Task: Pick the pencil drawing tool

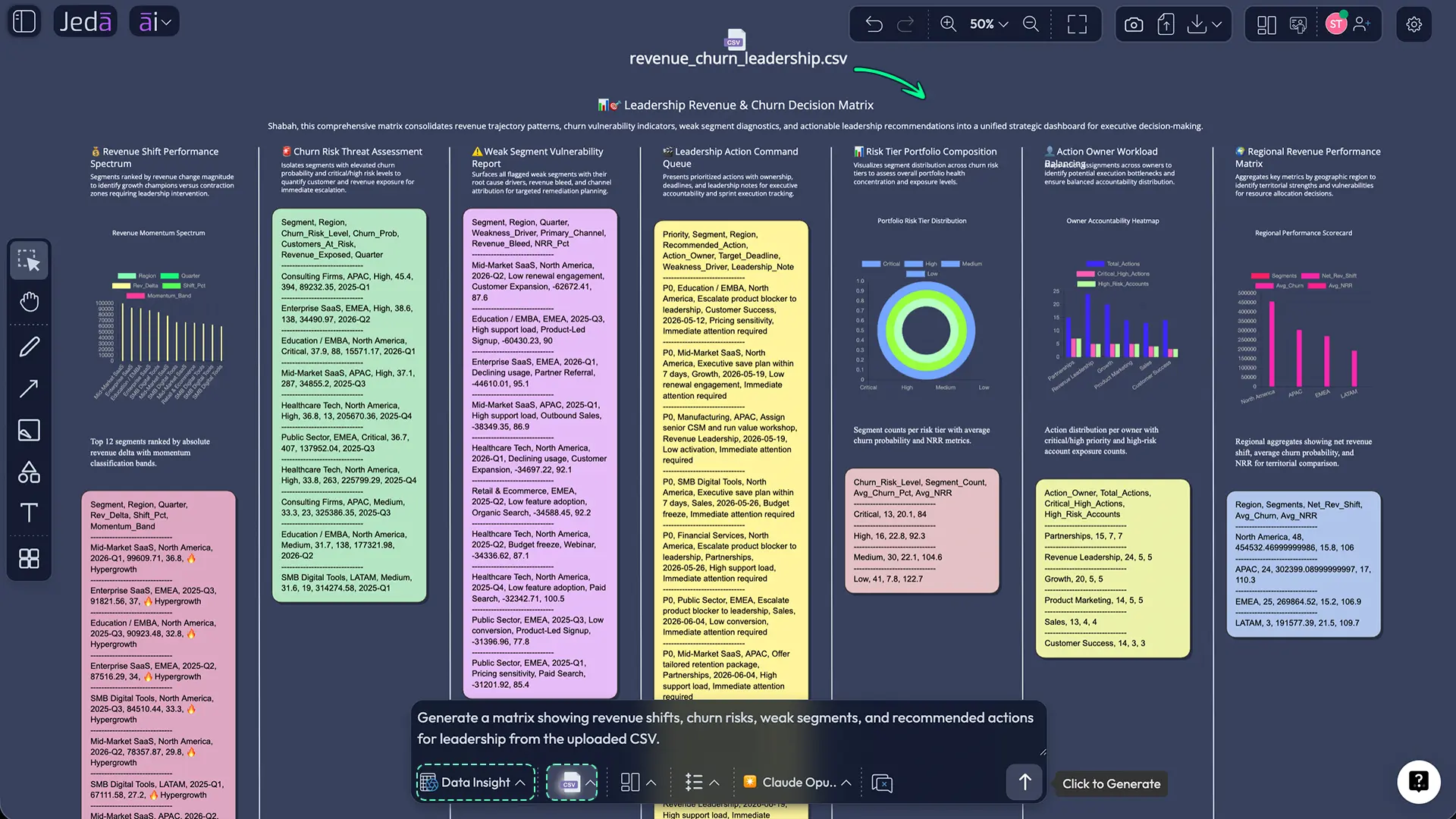Action: (x=29, y=347)
